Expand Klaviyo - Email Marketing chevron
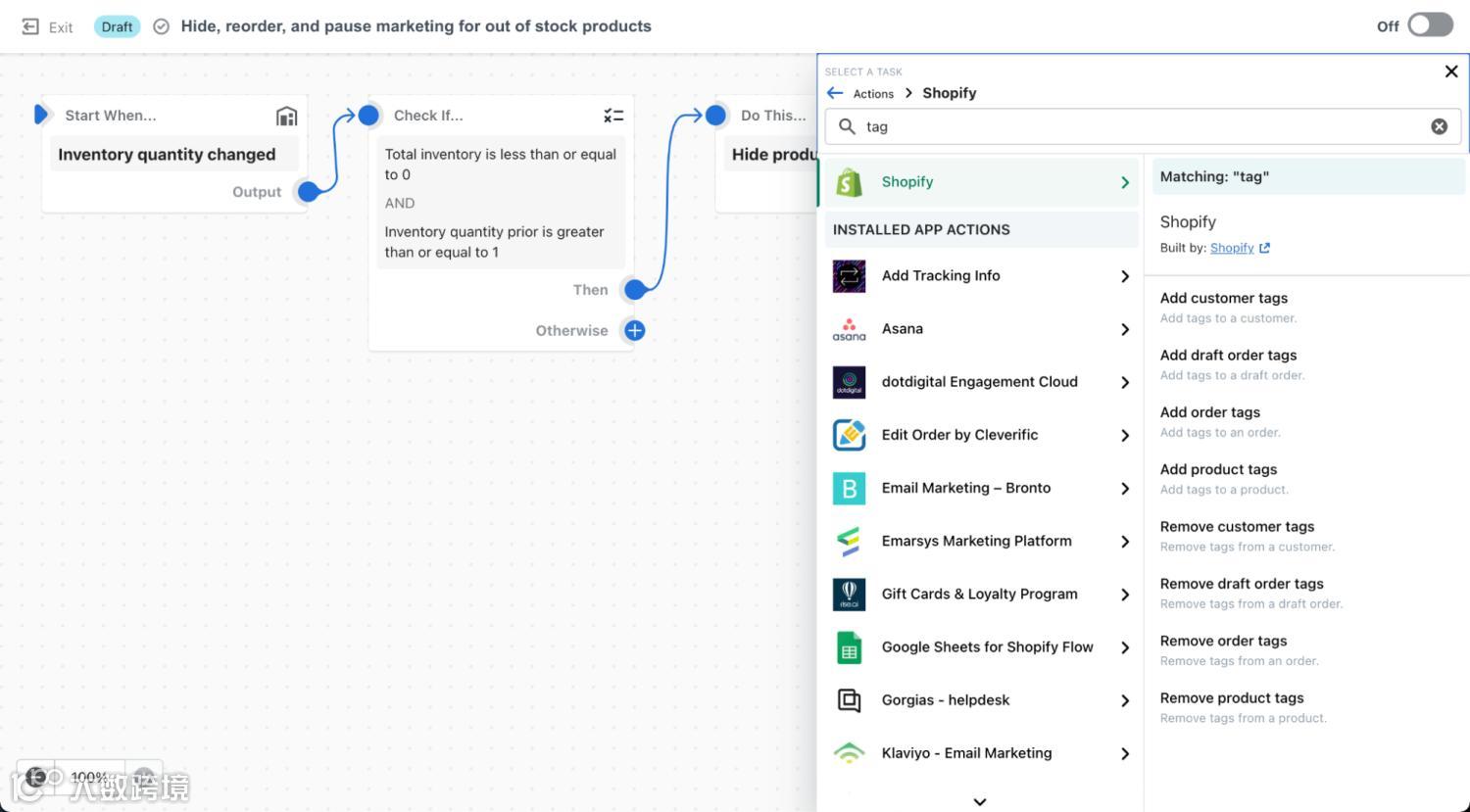The width and height of the screenshot is (1470, 812). [x=1125, y=752]
